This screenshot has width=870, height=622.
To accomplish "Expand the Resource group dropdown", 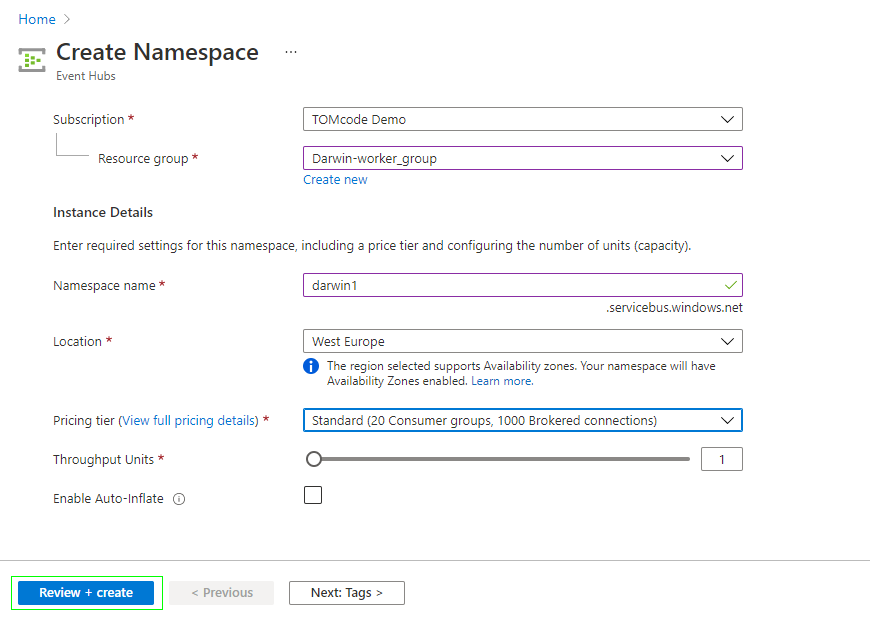I will click(x=522, y=158).
